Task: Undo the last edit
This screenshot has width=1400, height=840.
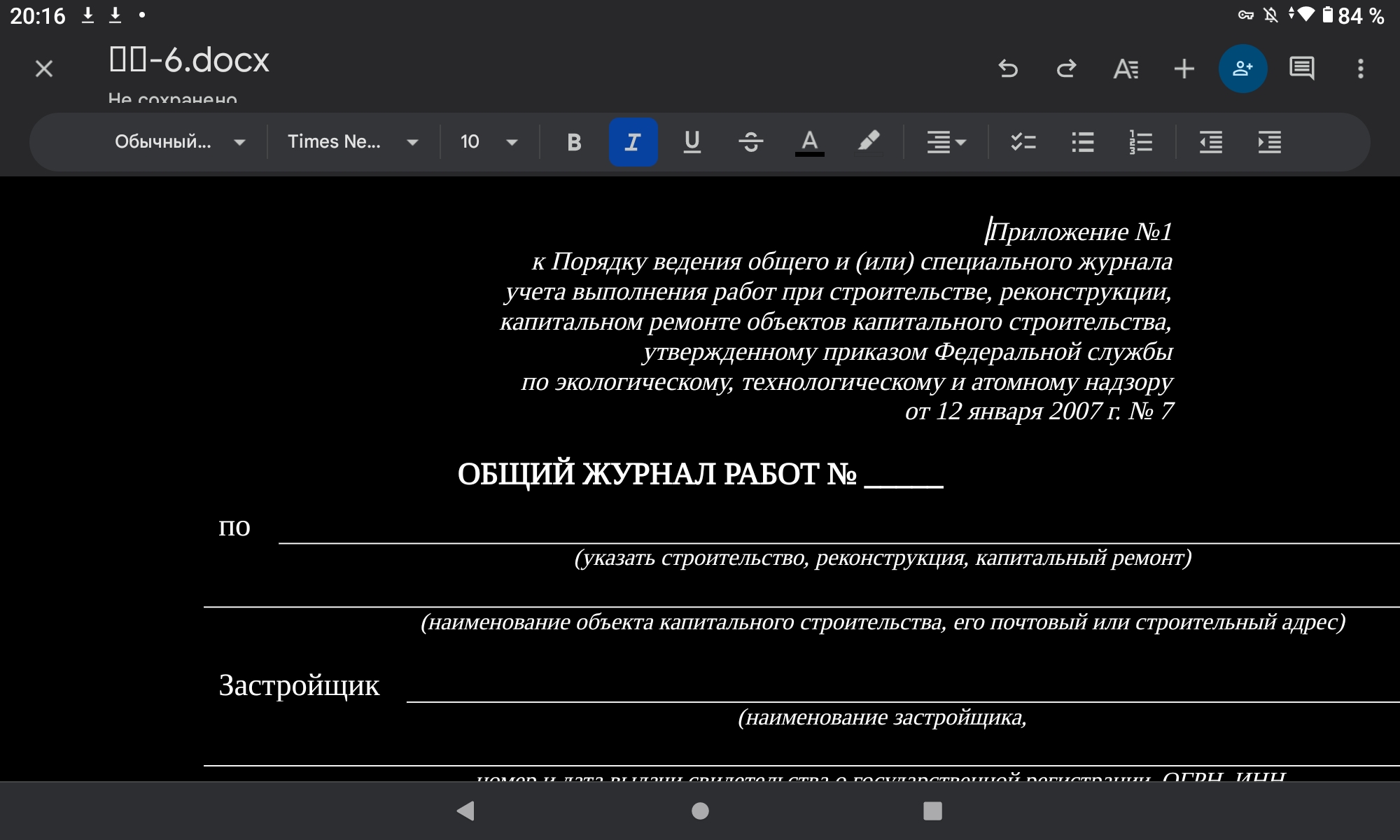Action: [x=1008, y=69]
